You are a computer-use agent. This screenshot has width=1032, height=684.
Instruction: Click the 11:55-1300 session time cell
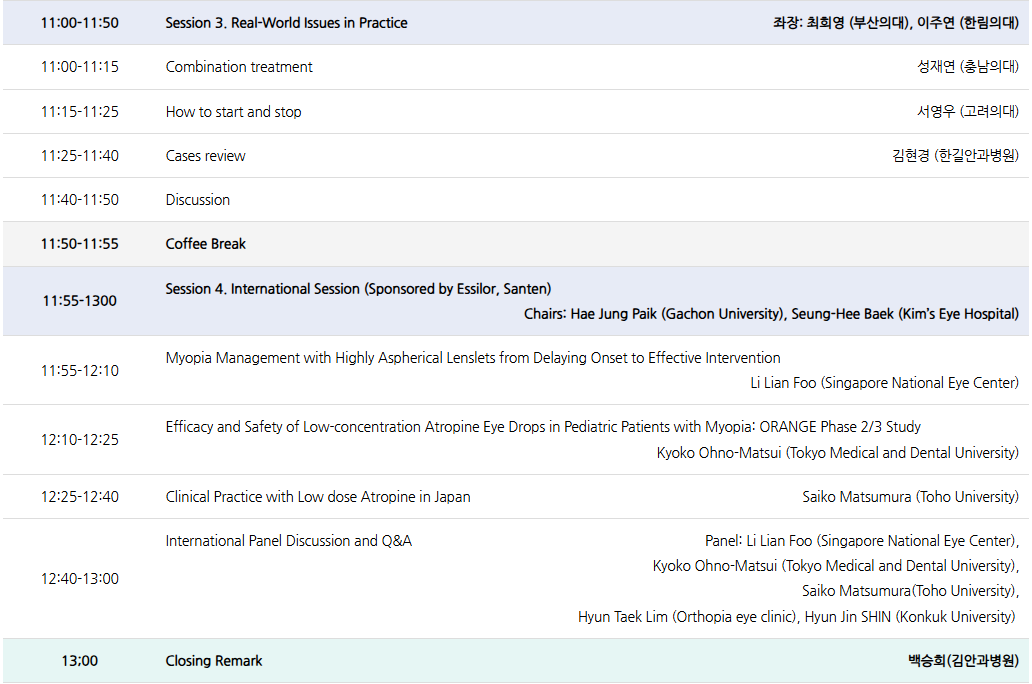(x=80, y=301)
